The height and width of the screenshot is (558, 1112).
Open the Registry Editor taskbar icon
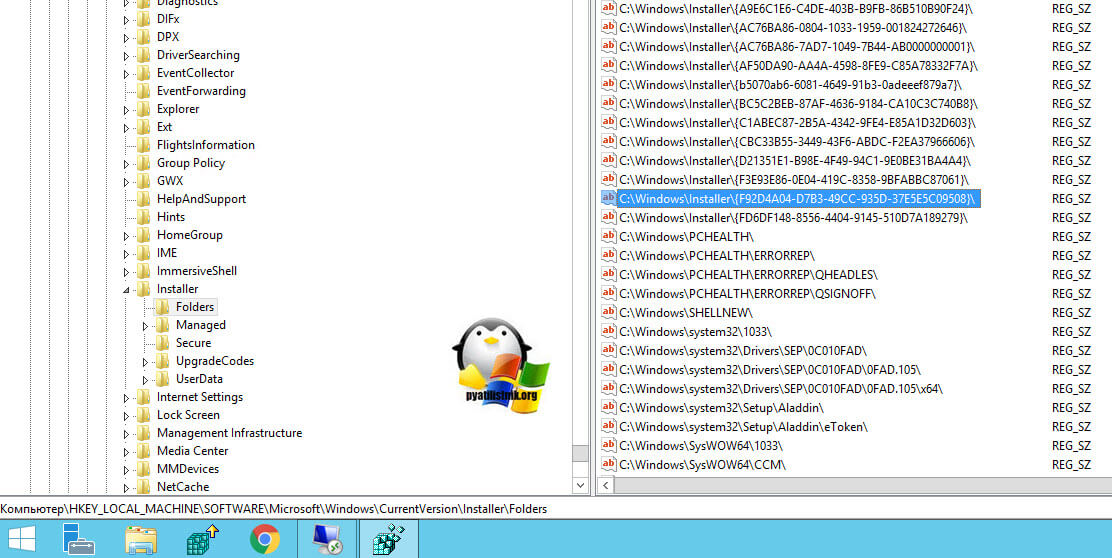pos(388,540)
